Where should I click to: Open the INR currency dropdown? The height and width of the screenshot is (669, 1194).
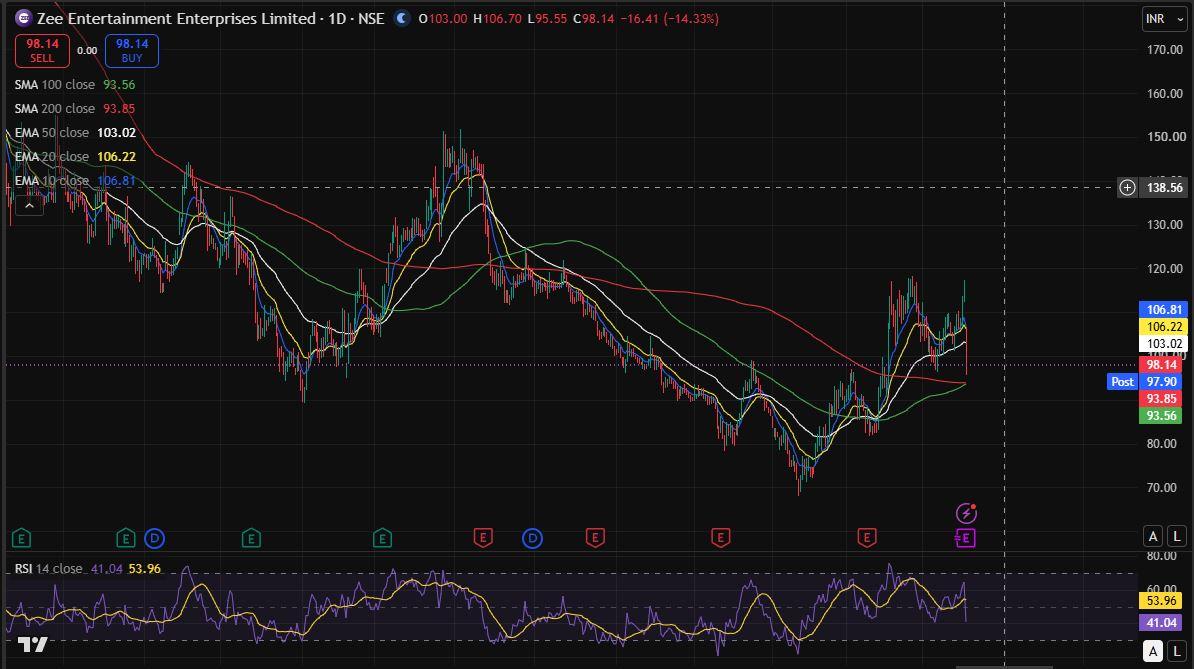(1164, 18)
